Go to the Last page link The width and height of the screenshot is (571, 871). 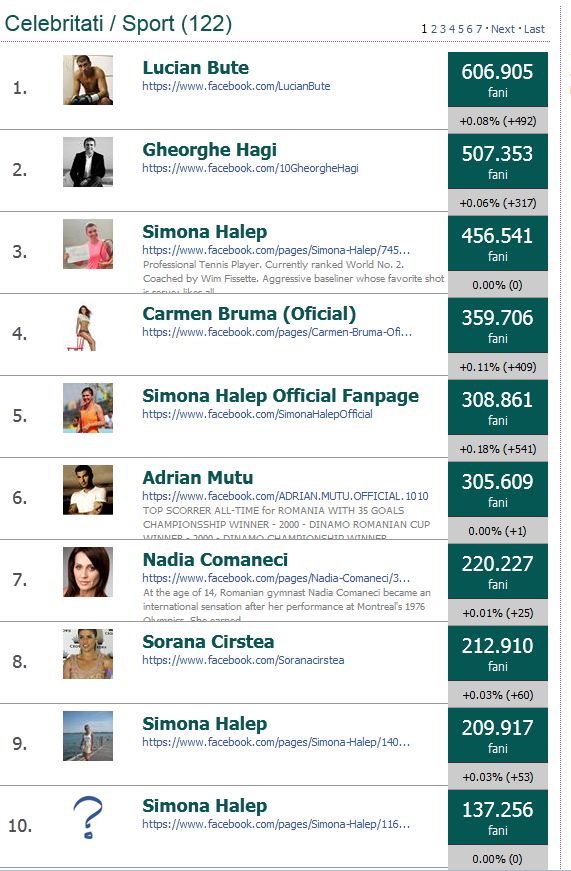(534, 29)
